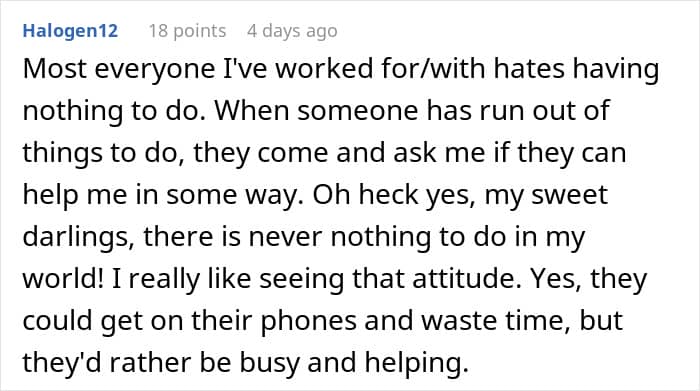Open the Halogen12 user profile link
The height and width of the screenshot is (391, 700).
pyautogui.click(x=70, y=31)
